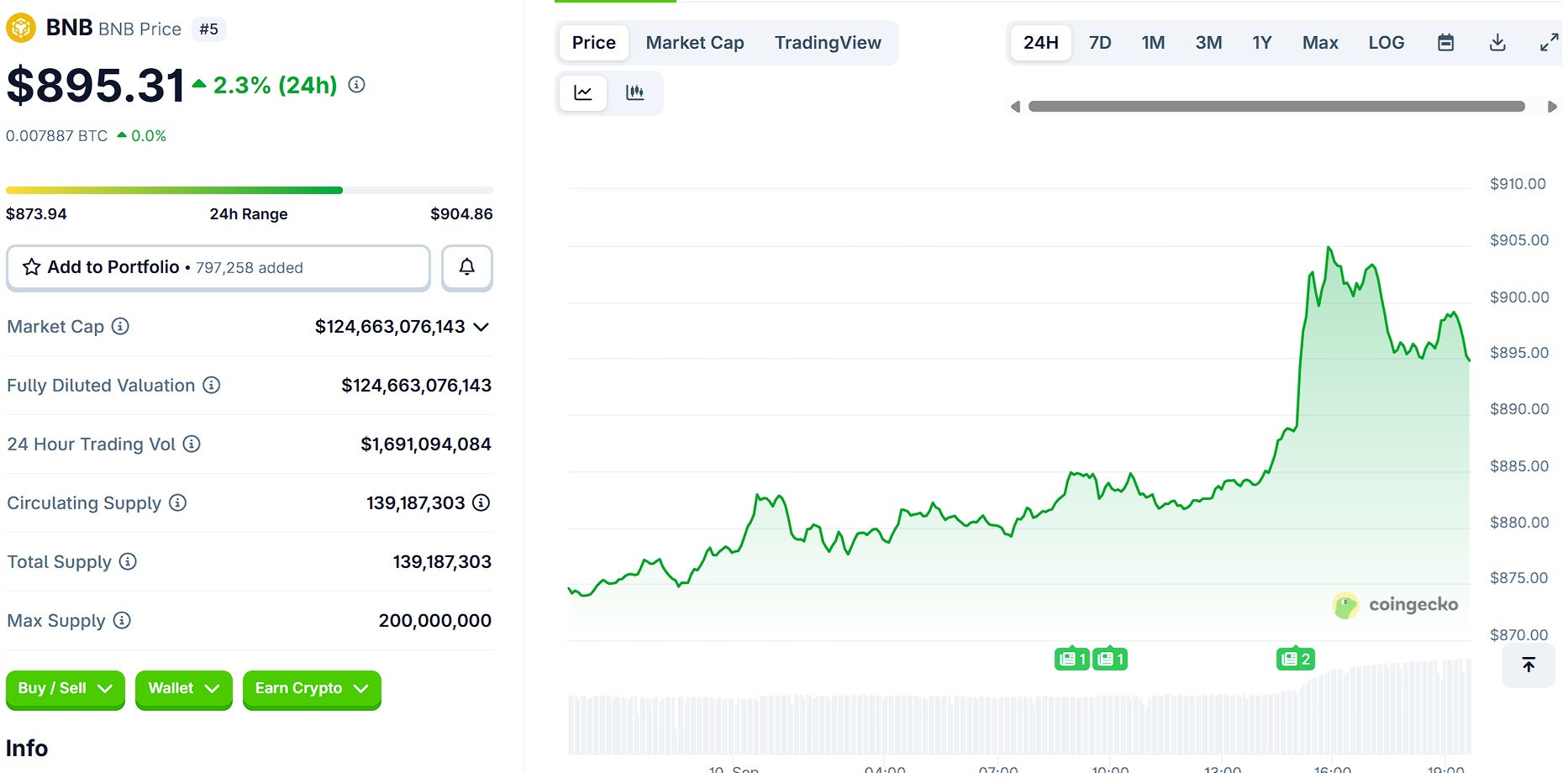
Task: Open the Market Cap info tooltip icon
Action: (x=119, y=327)
